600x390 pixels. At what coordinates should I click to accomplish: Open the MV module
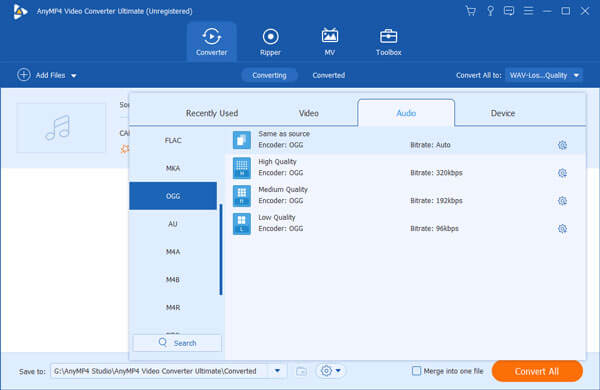(x=329, y=42)
